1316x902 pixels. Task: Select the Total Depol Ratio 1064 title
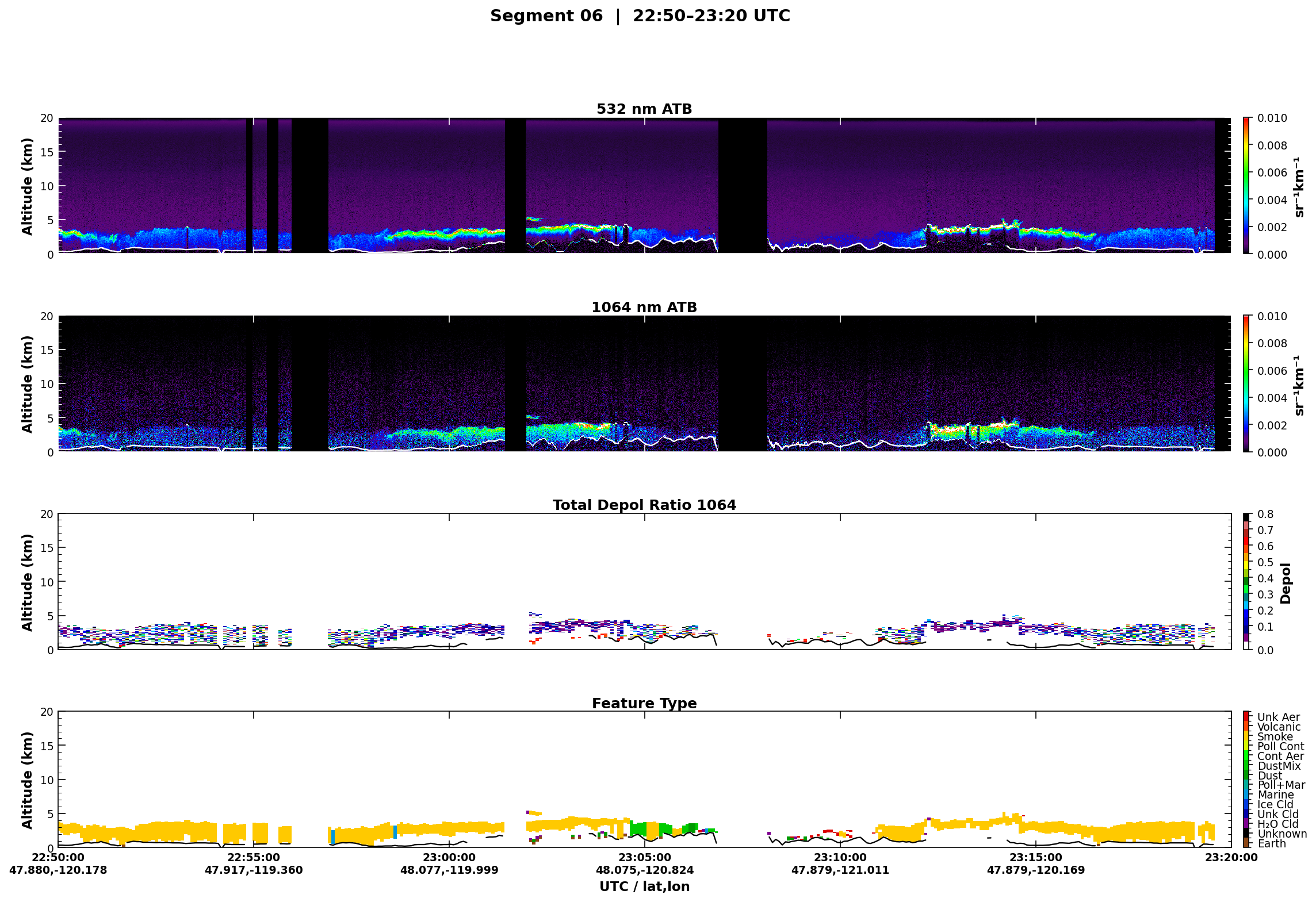click(644, 505)
